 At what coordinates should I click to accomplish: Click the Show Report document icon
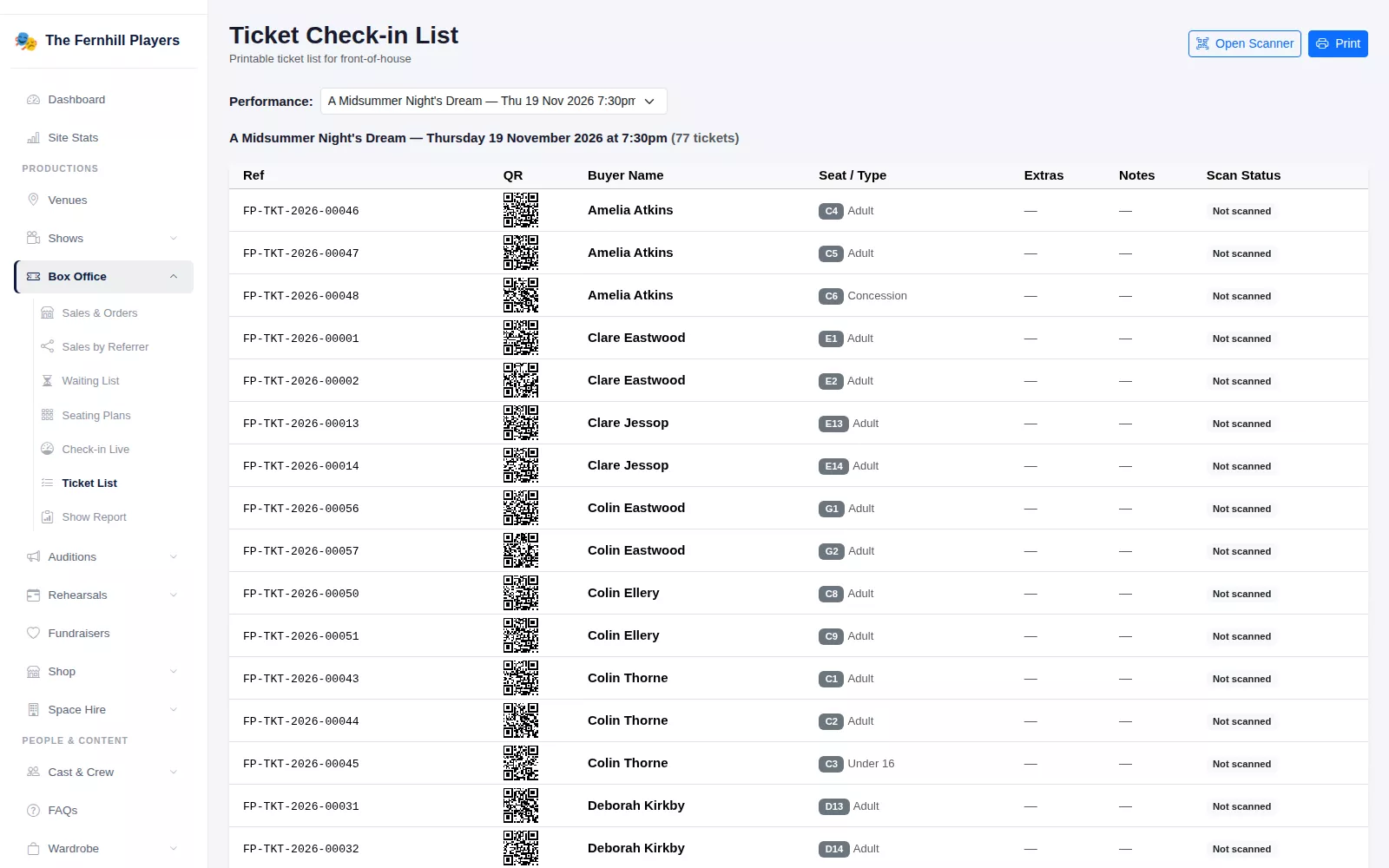pyautogui.click(x=47, y=517)
